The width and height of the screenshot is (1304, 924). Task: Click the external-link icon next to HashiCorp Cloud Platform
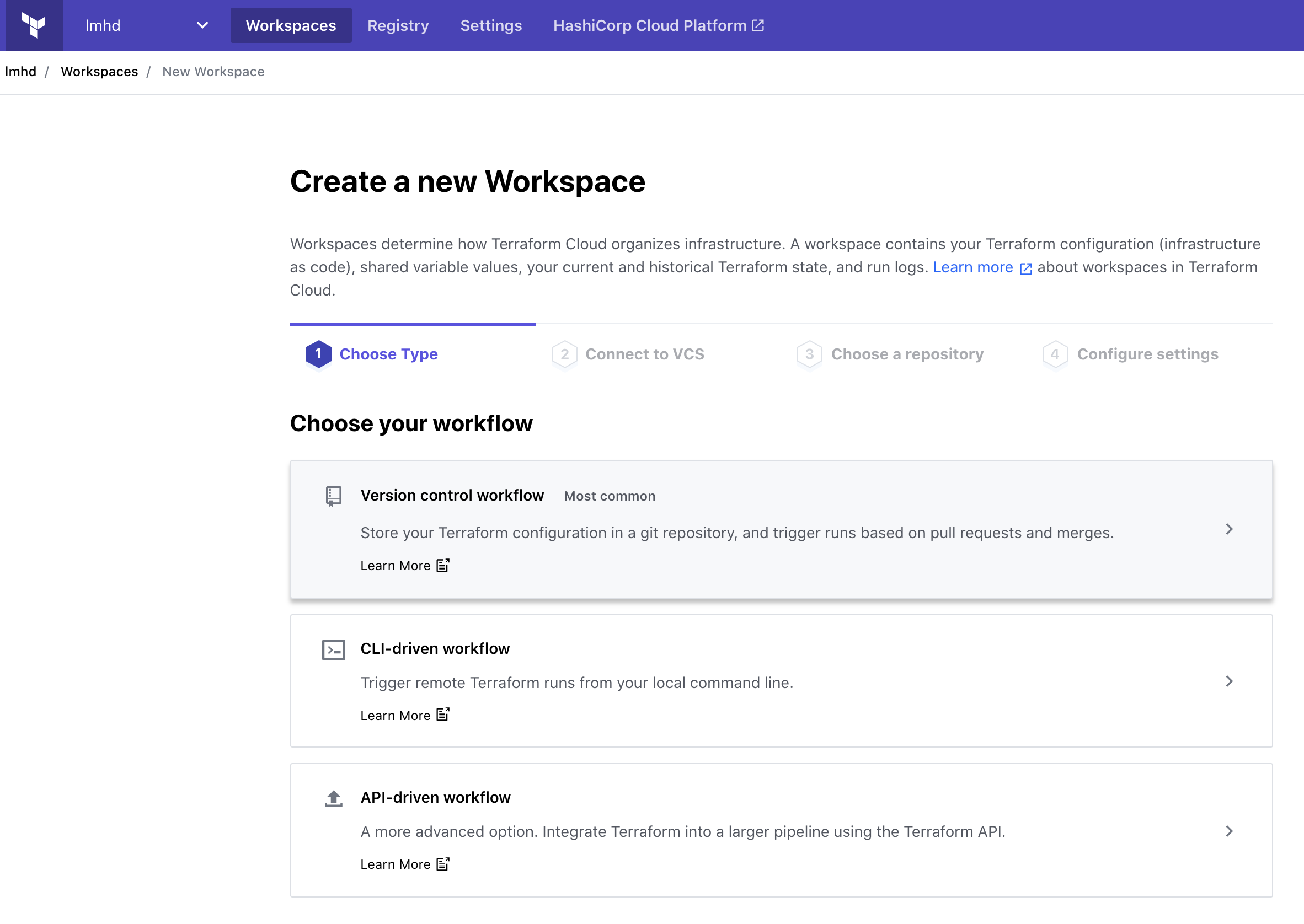(757, 25)
